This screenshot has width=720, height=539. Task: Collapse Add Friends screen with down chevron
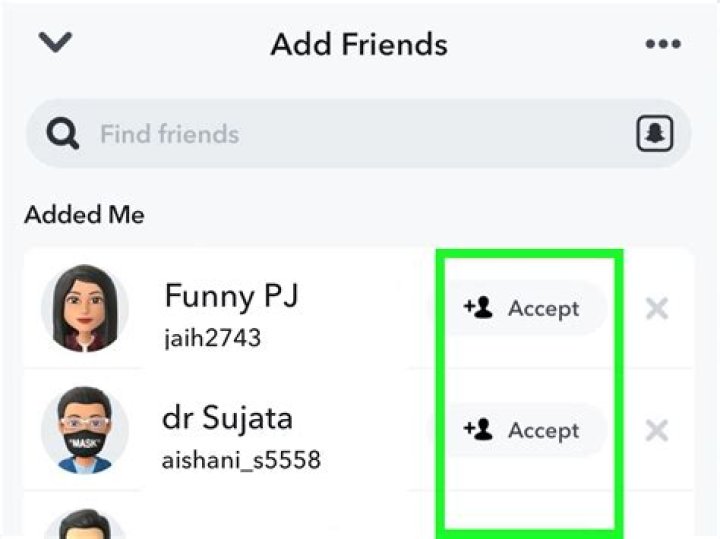click(56, 43)
